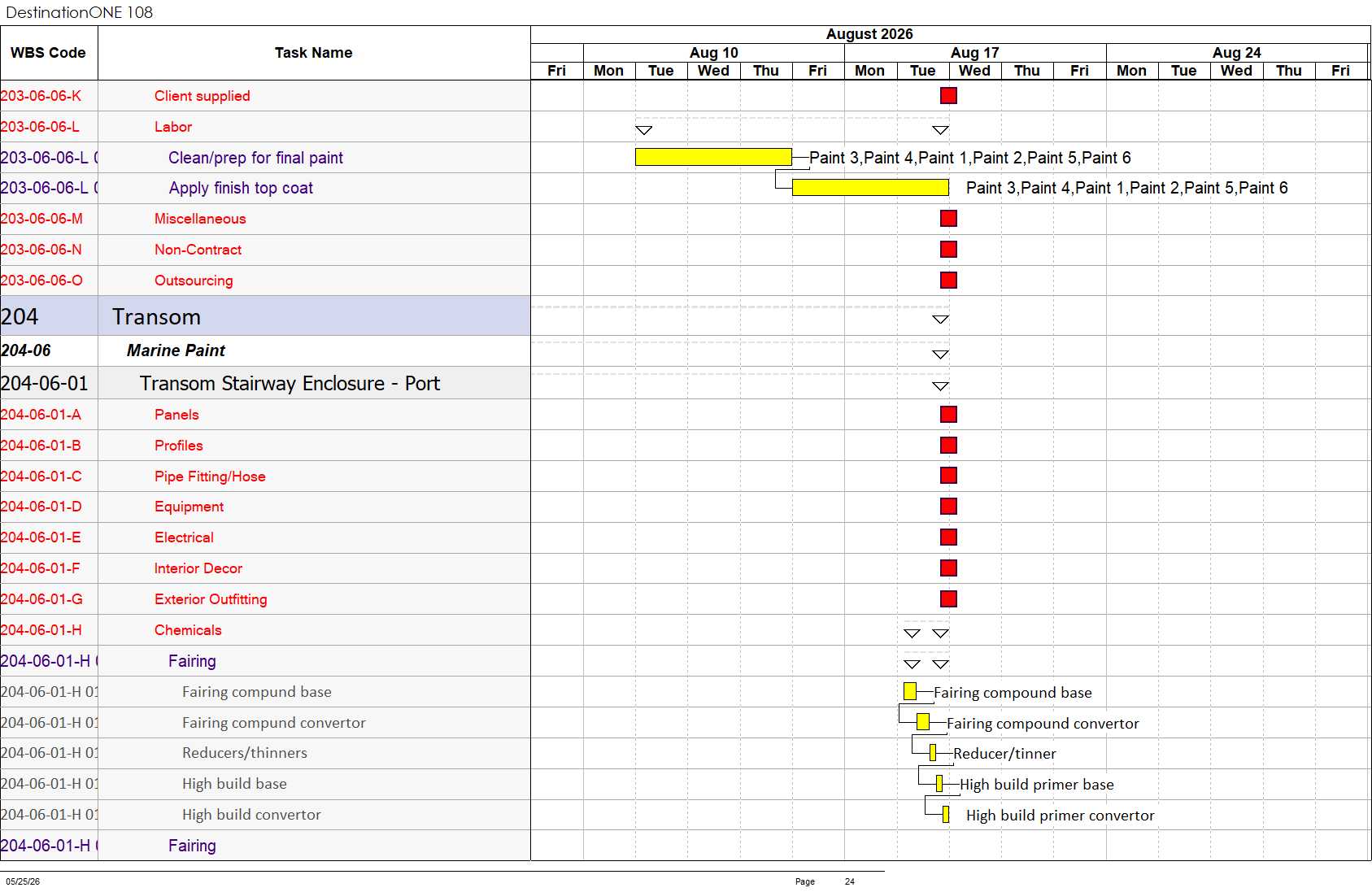This screenshot has width=1372, height=892.
Task: Select the Fairing compund base task
Action: [265, 692]
